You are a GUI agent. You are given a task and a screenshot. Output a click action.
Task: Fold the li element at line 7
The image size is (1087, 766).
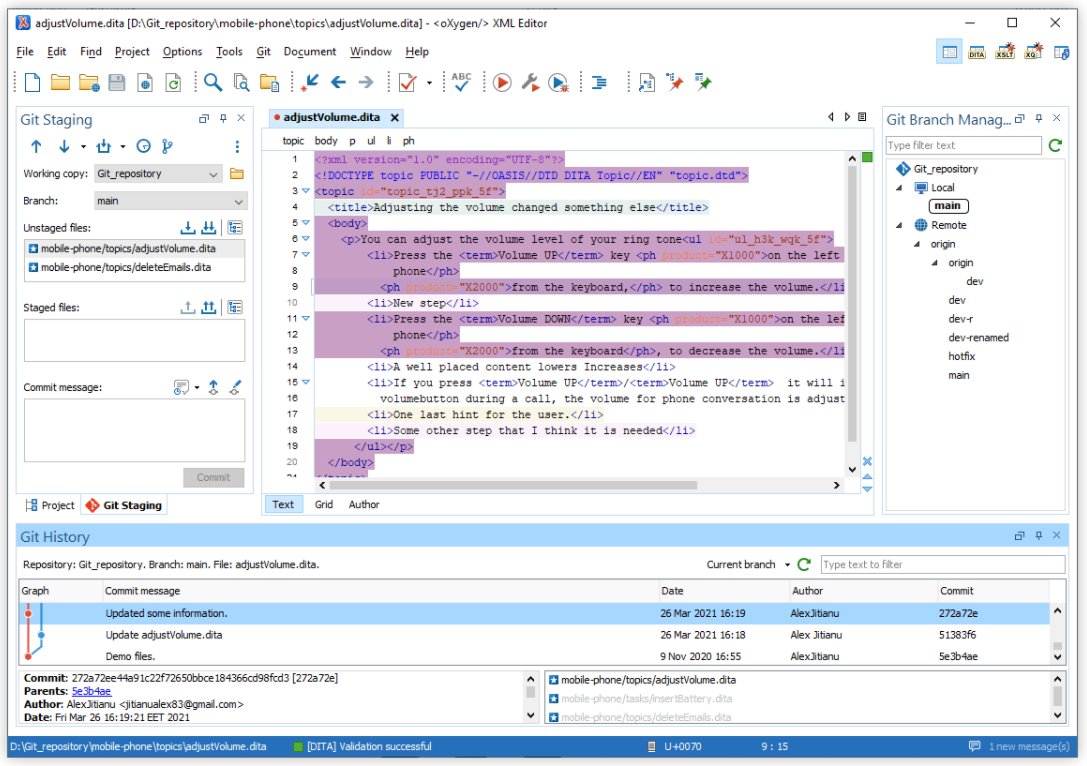[306, 255]
